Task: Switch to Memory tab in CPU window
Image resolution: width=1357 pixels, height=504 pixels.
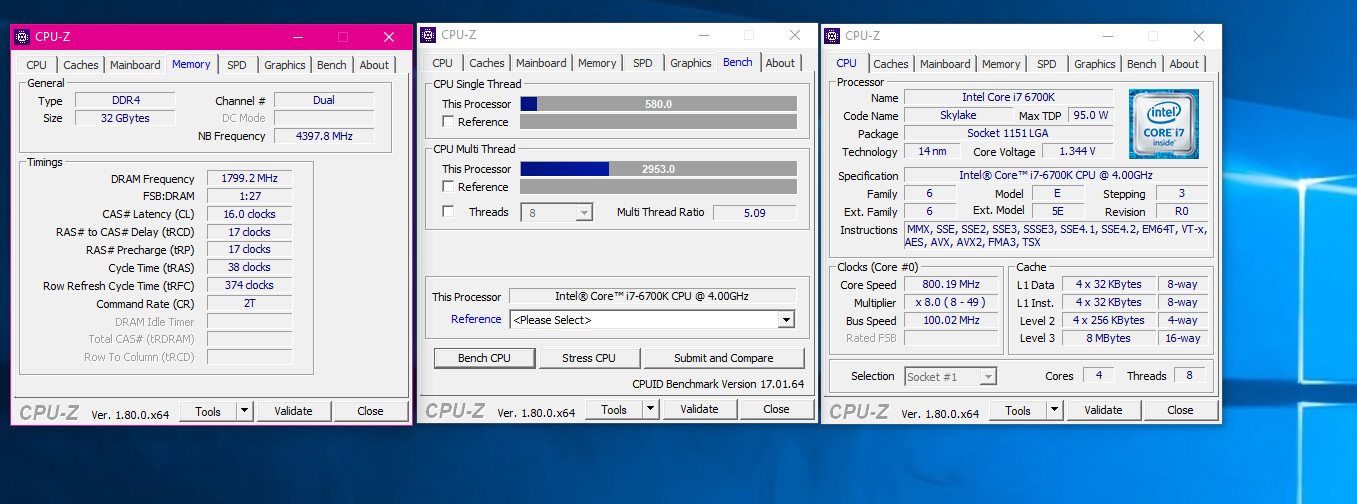Action: [1001, 64]
